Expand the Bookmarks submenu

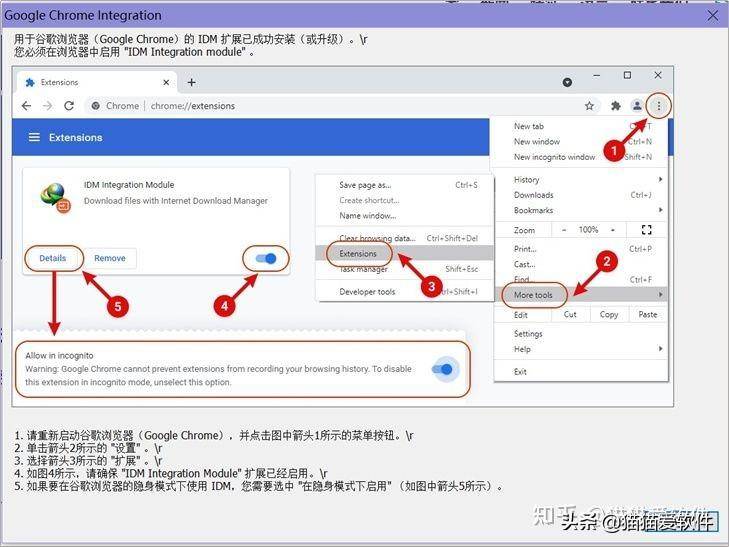click(x=581, y=210)
